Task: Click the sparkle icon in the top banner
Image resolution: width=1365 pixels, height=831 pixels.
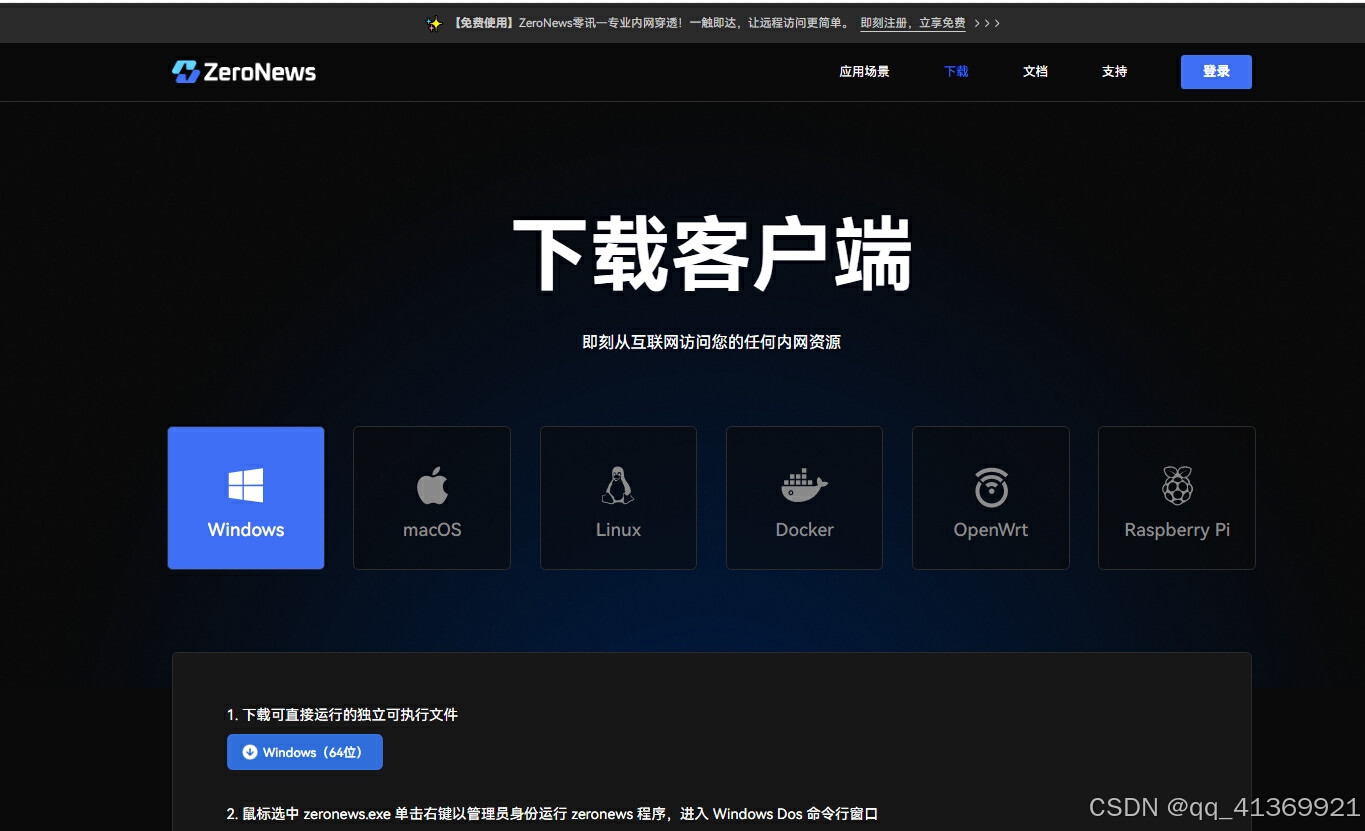Action: tap(434, 23)
